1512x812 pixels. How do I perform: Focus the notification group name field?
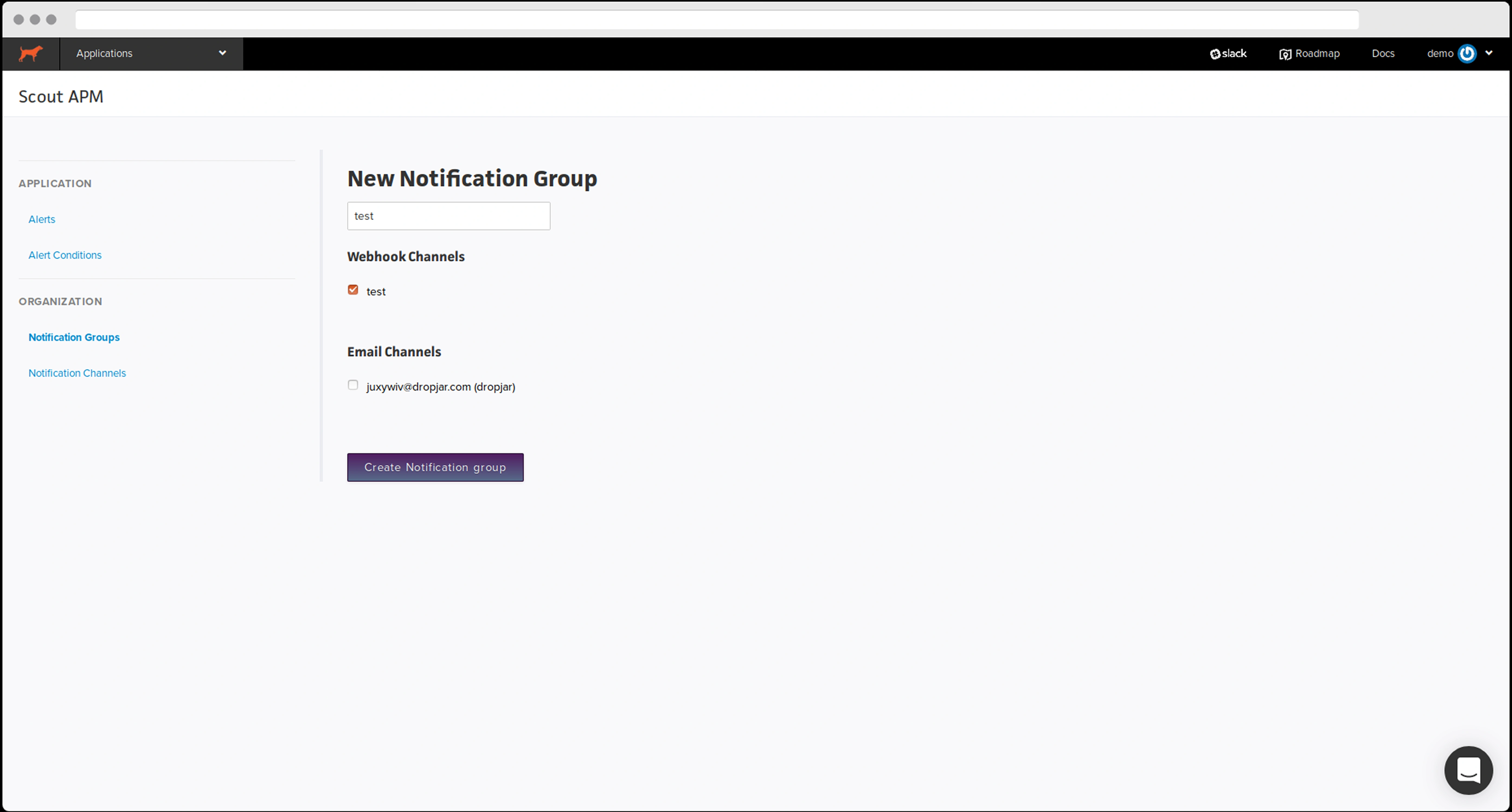(x=448, y=216)
